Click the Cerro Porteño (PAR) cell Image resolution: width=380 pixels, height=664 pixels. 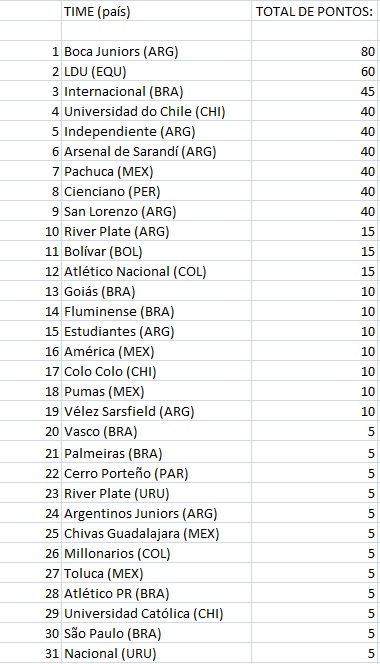156,473
